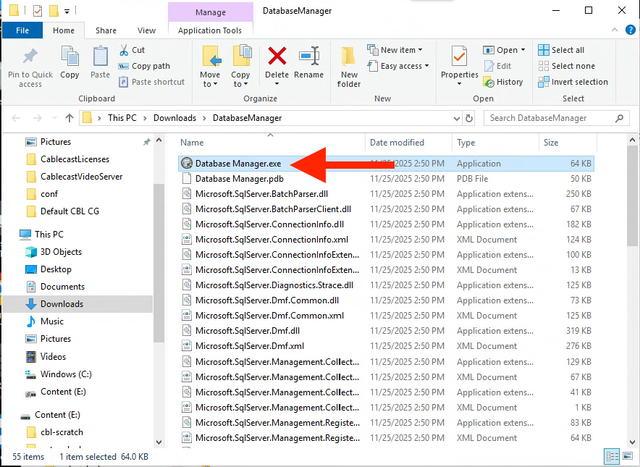
Task: Click Select all
Action: pyautogui.click(x=561, y=50)
